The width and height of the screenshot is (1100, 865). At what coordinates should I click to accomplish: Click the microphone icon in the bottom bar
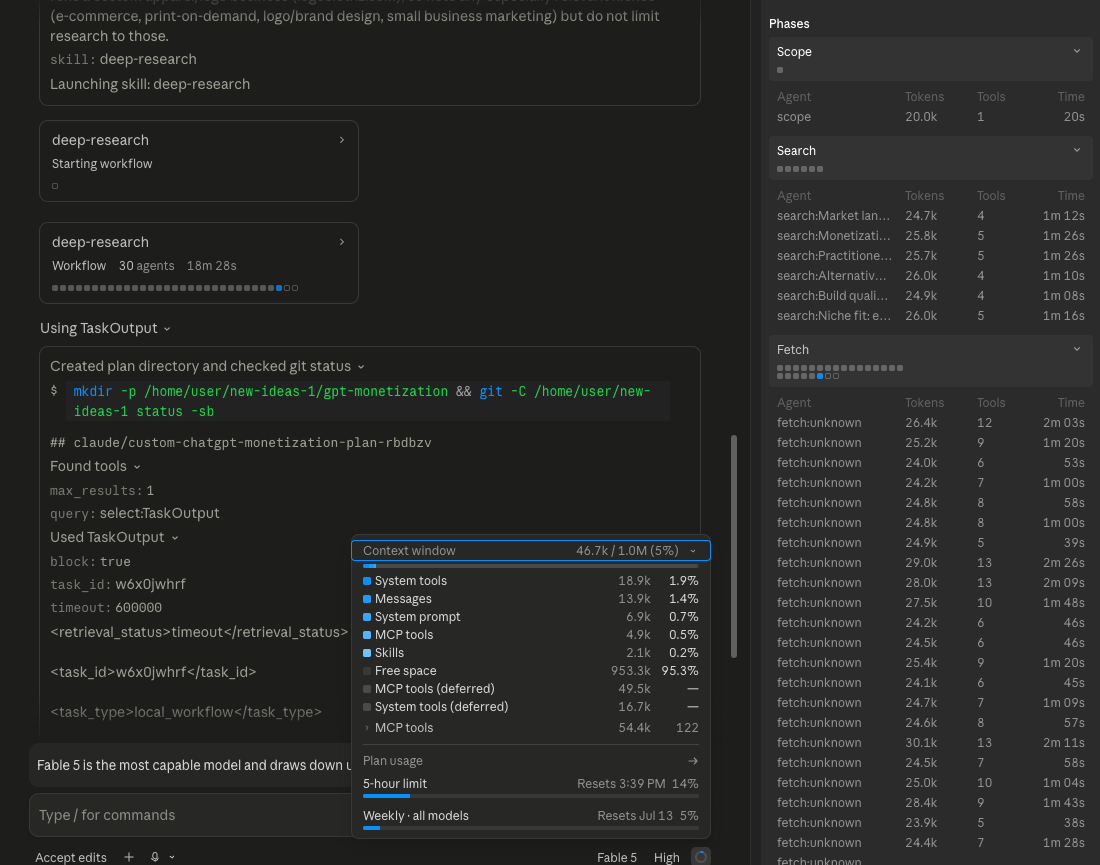click(x=154, y=857)
